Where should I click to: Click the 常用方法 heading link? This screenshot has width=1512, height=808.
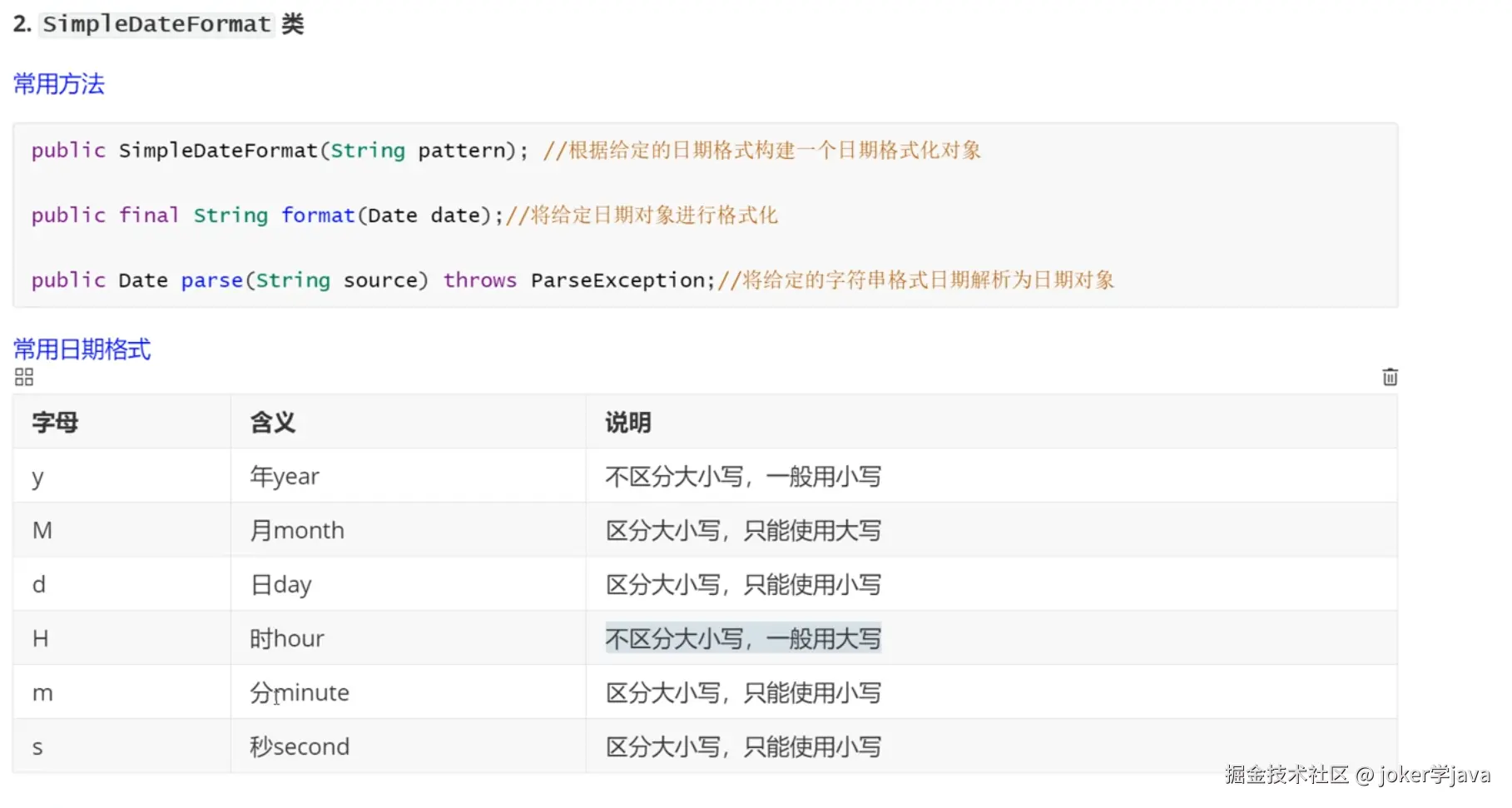click(59, 84)
